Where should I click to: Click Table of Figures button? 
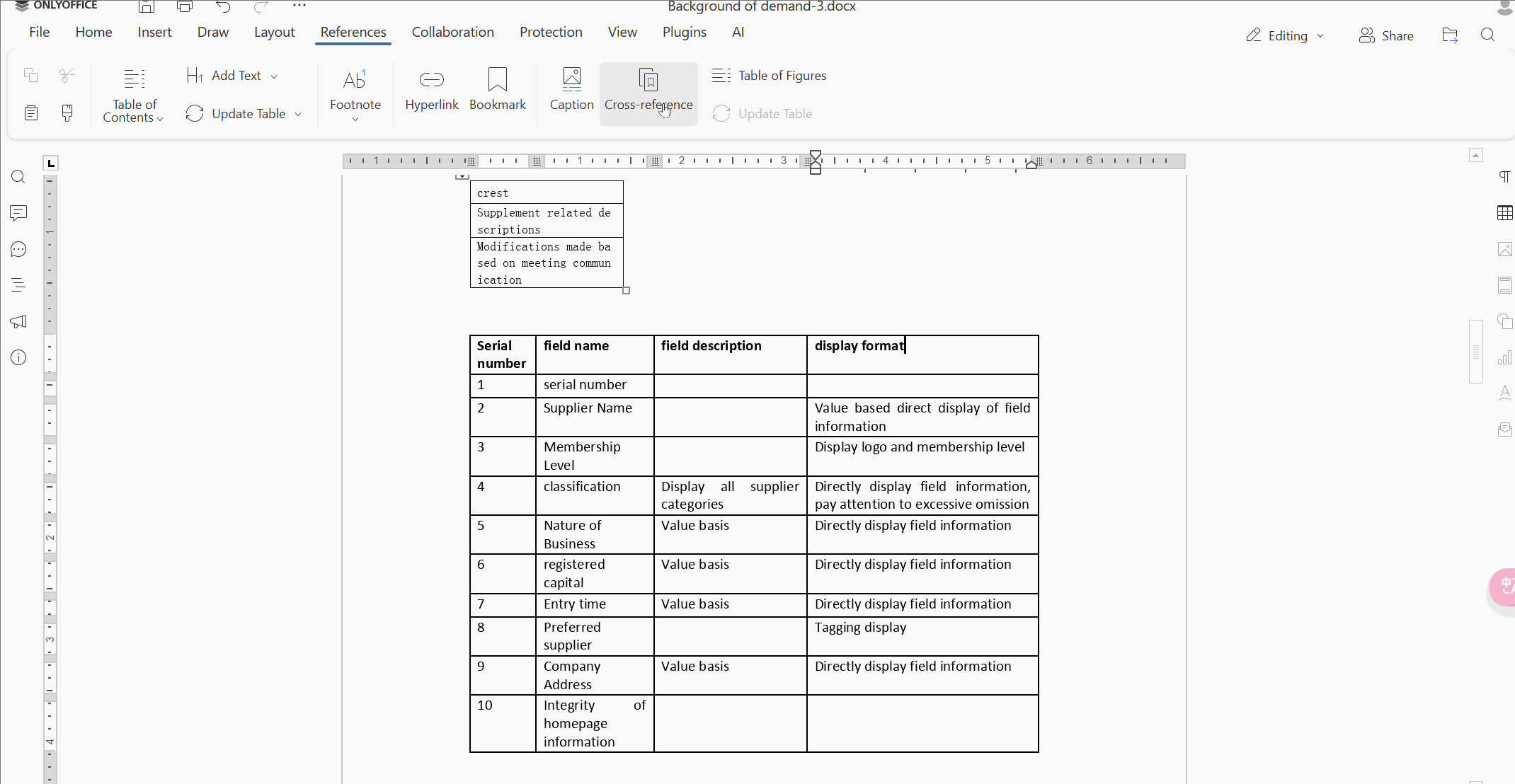[770, 76]
